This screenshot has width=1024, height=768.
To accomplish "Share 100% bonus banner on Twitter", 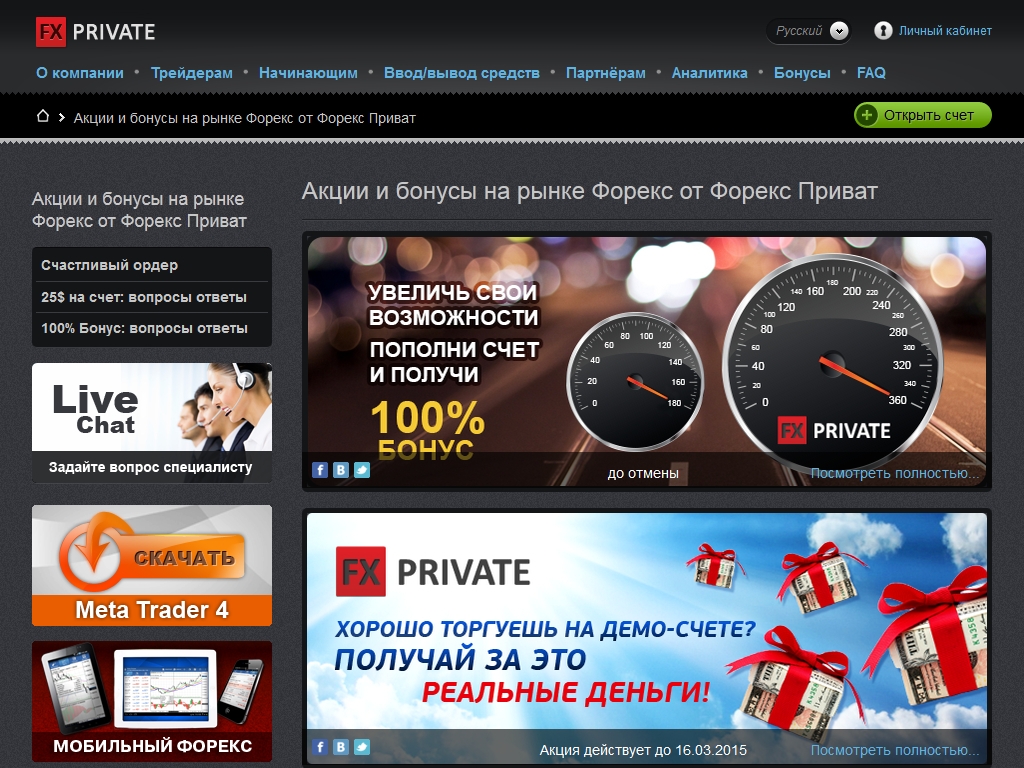I will click(362, 470).
